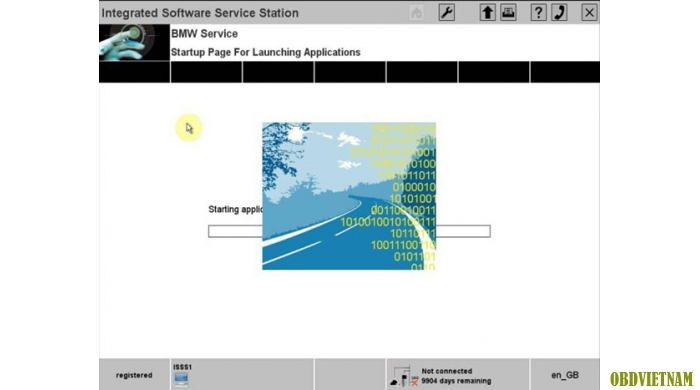Click the startup progress bar
This screenshot has height=390, width=700.
click(x=349, y=231)
